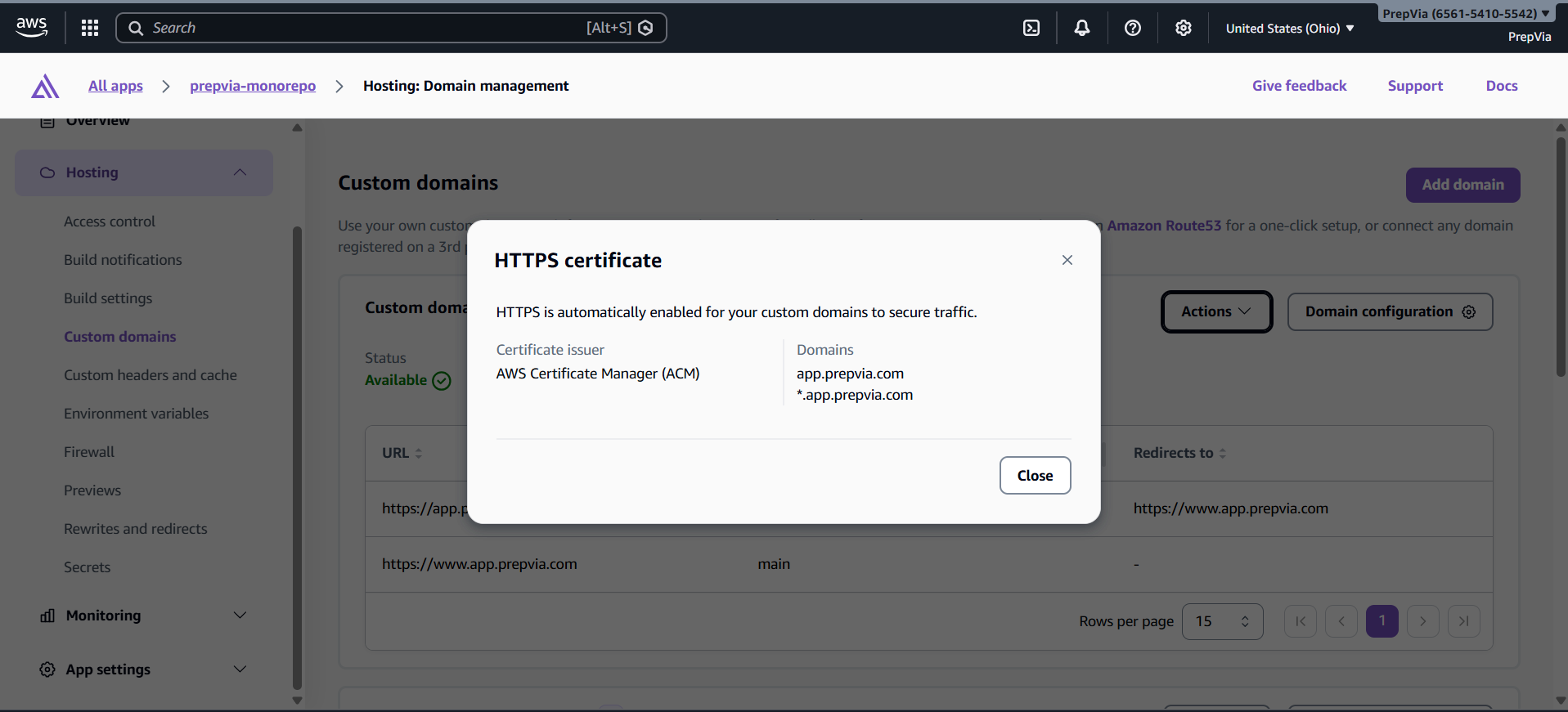The height and width of the screenshot is (712, 1568).
Task: Open Rewrites and redirects in sidebar
Action: (136, 529)
